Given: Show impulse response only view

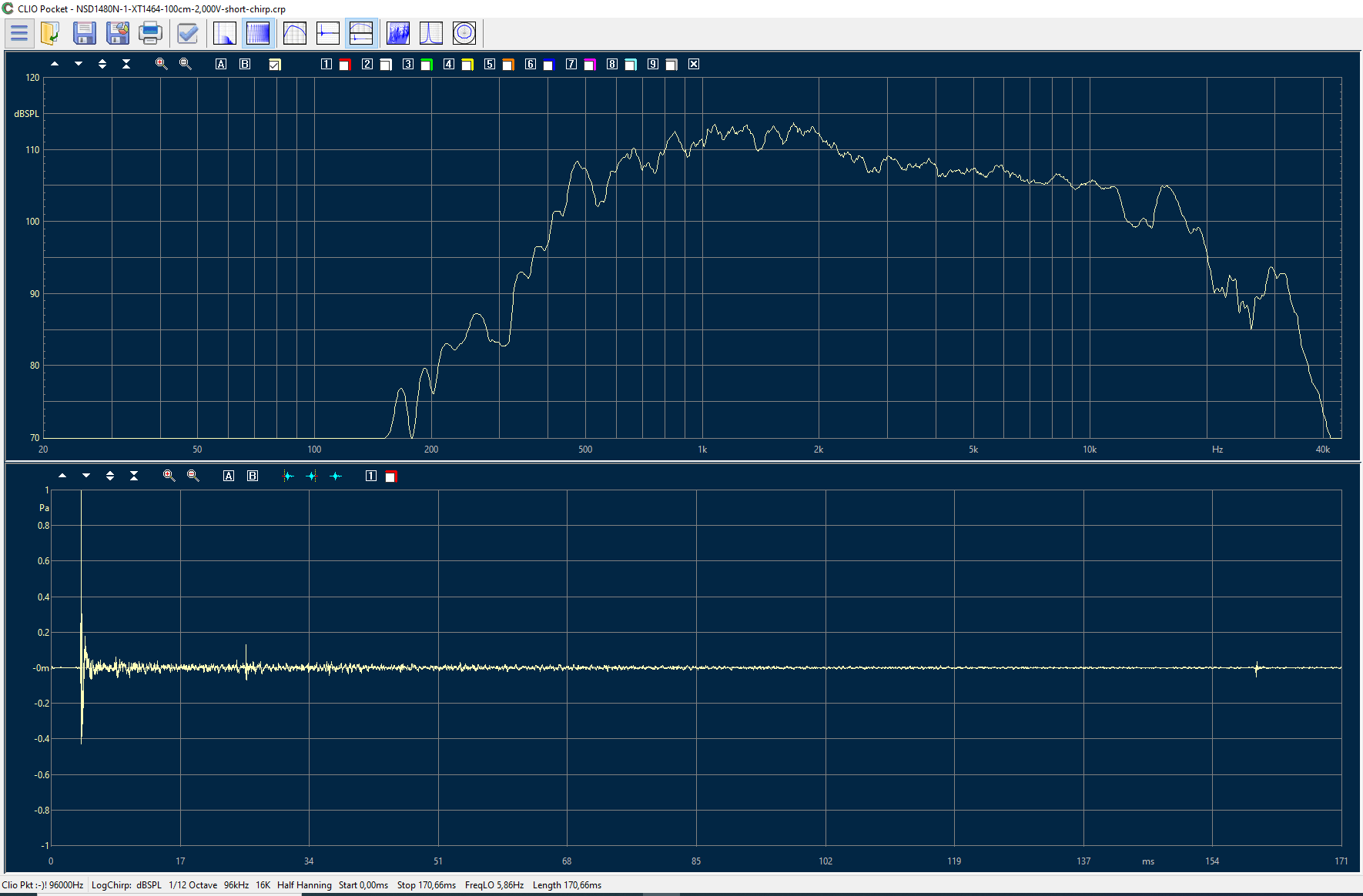Looking at the screenshot, I should pos(328,33).
